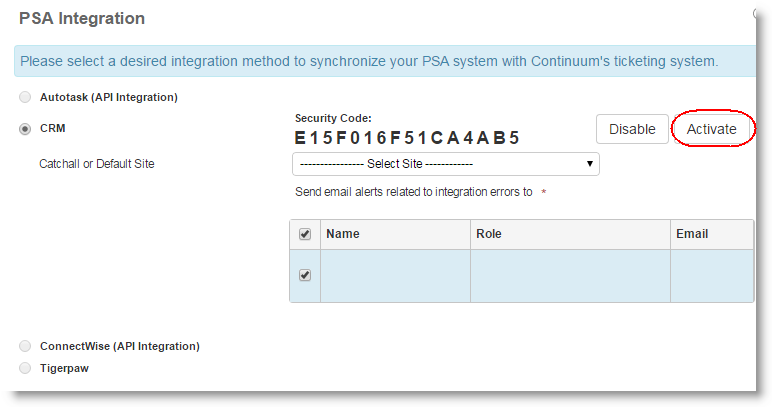Viewport: 772px width, 407px height.
Task: Click the Email cell in first row
Action: tap(711, 275)
